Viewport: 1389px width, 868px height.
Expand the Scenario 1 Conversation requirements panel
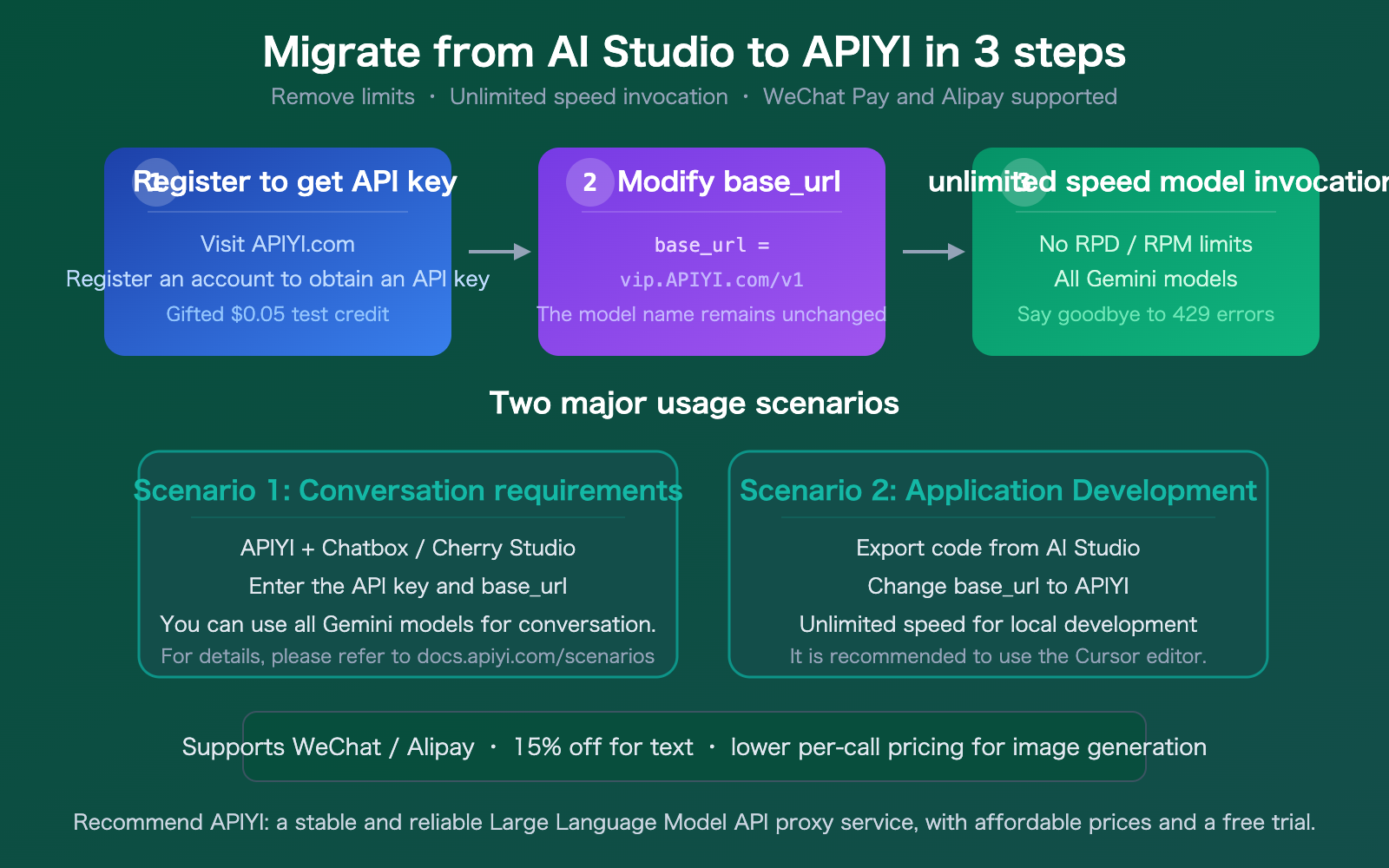pyautogui.click(x=407, y=564)
